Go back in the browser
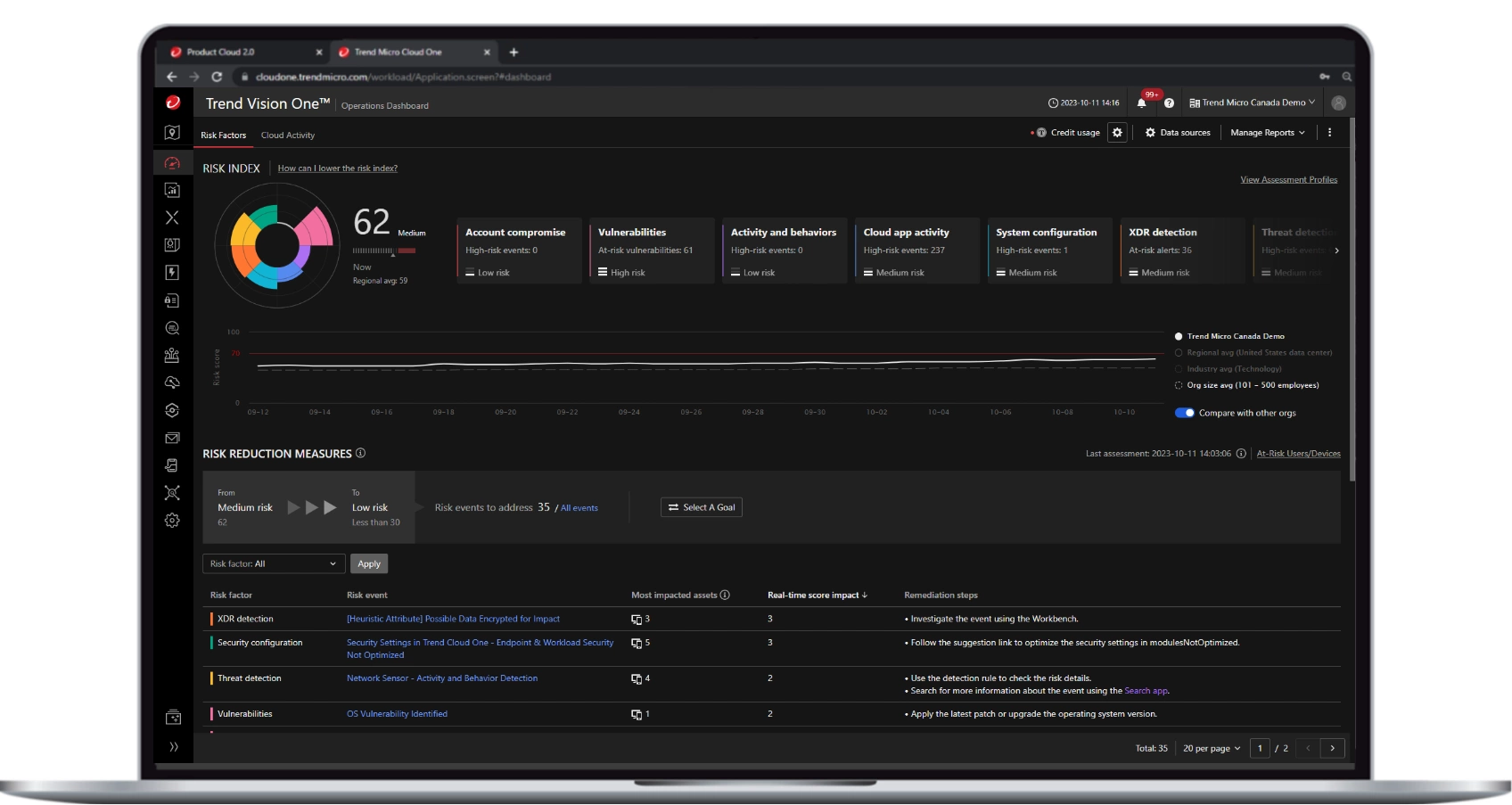 point(172,77)
